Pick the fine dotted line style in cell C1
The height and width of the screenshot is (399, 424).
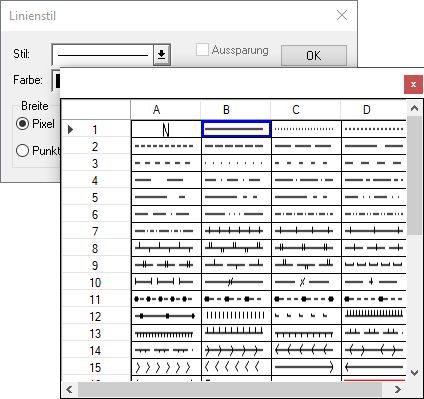point(306,129)
